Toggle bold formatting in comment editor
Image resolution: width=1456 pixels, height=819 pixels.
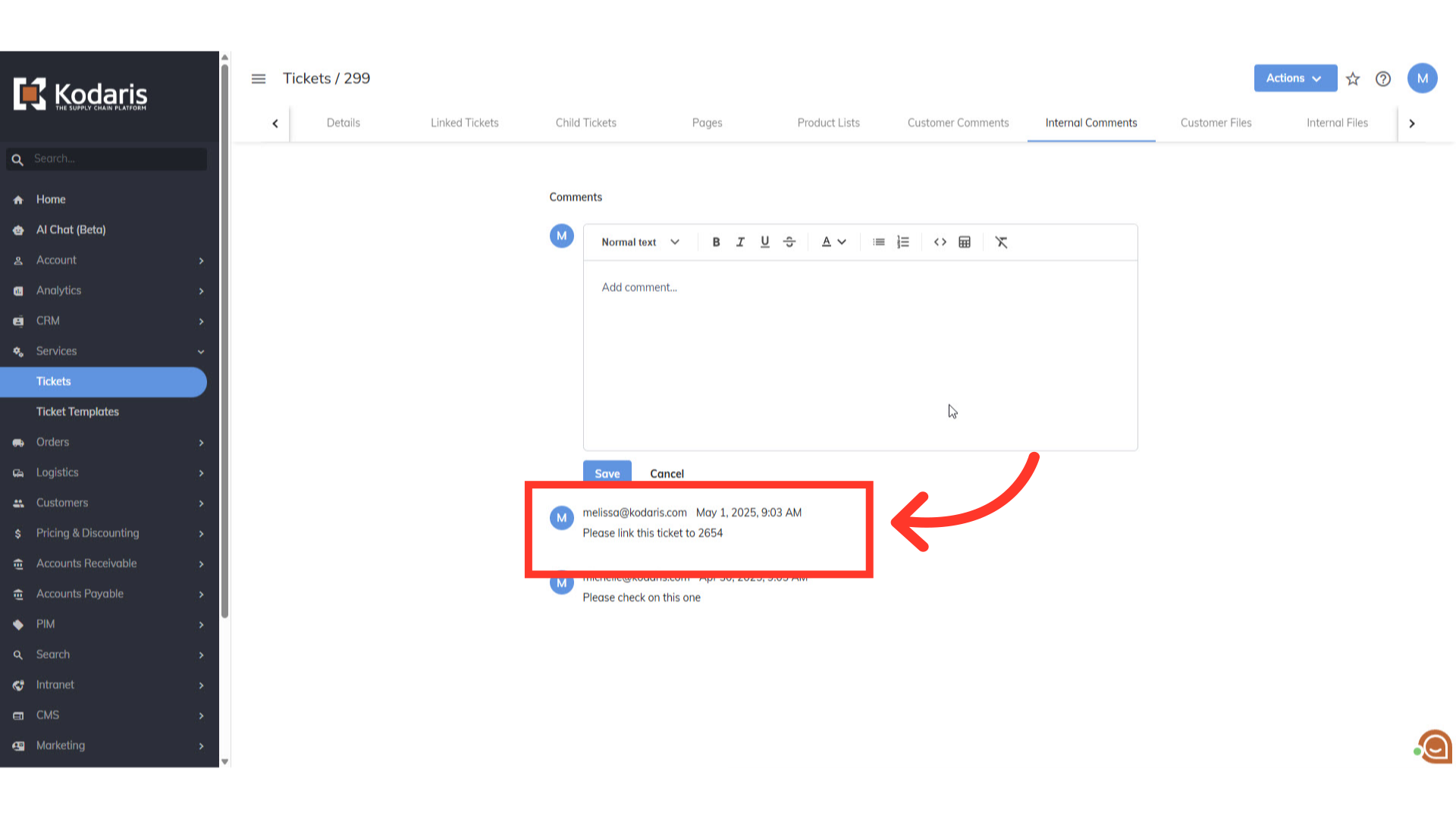pyautogui.click(x=716, y=242)
